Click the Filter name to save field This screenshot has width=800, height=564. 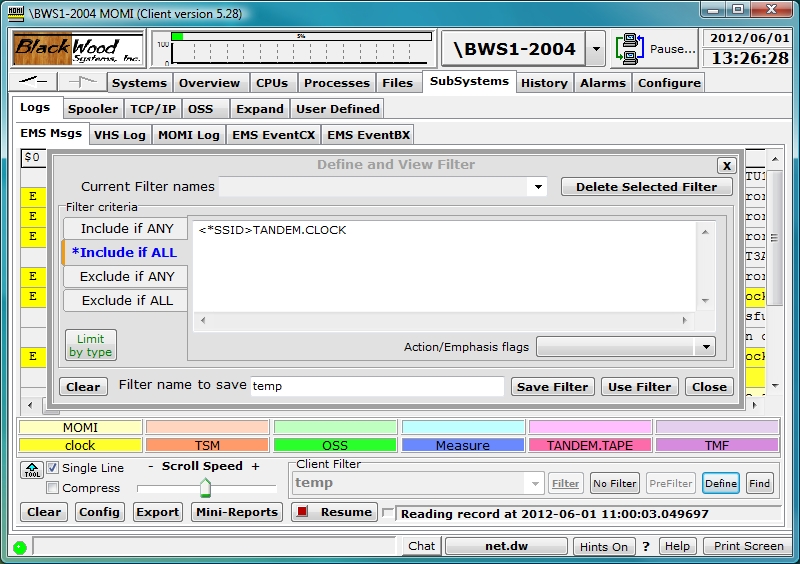pyautogui.click(x=377, y=386)
